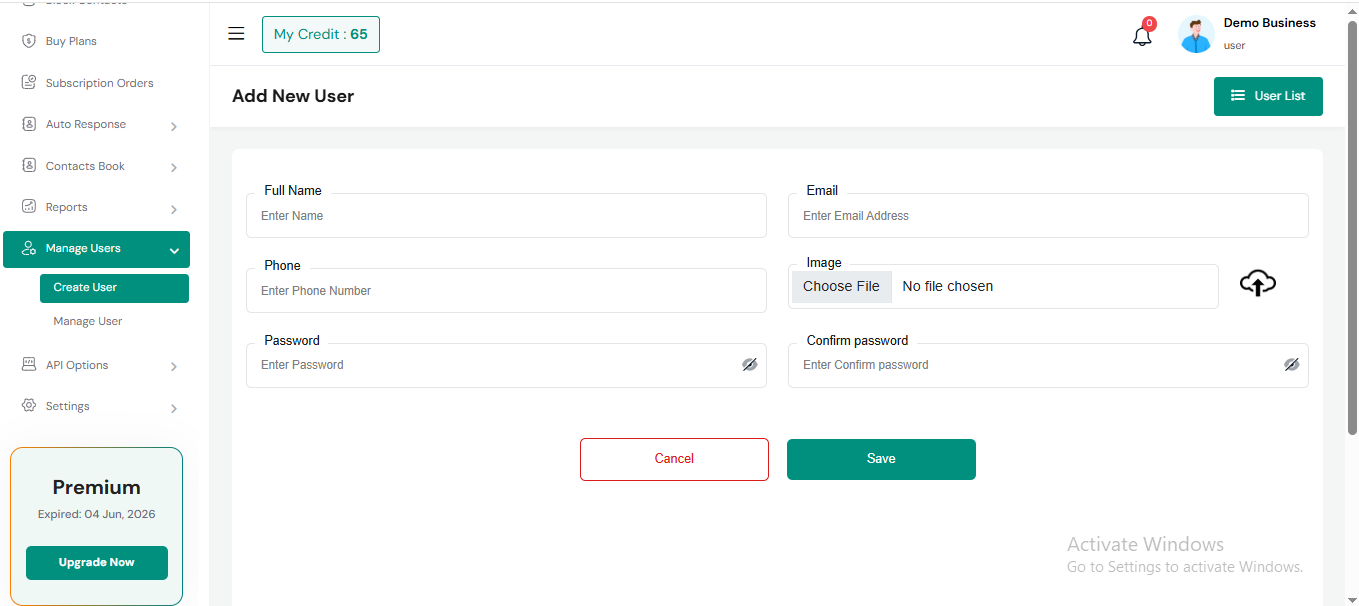Expand the Auto Response submenu arrow
Image resolution: width=1359 pixels, height=606 pixels.
174,126
